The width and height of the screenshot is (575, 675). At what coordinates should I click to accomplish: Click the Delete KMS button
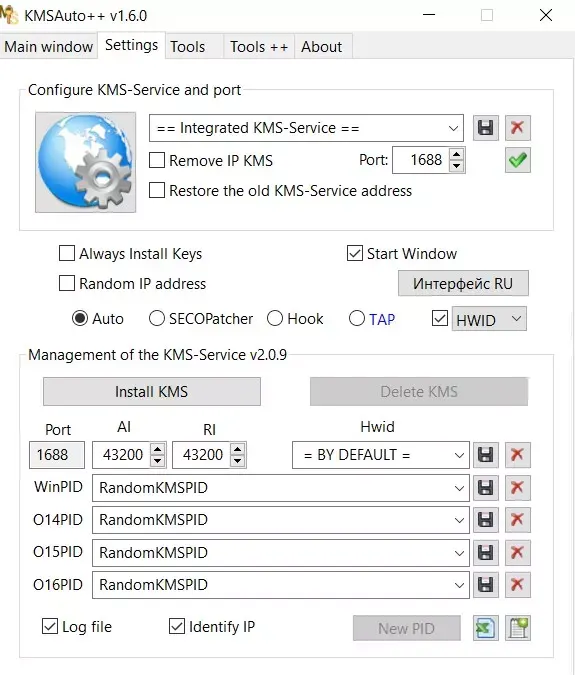pyautogui.click(x=419, y=392)
